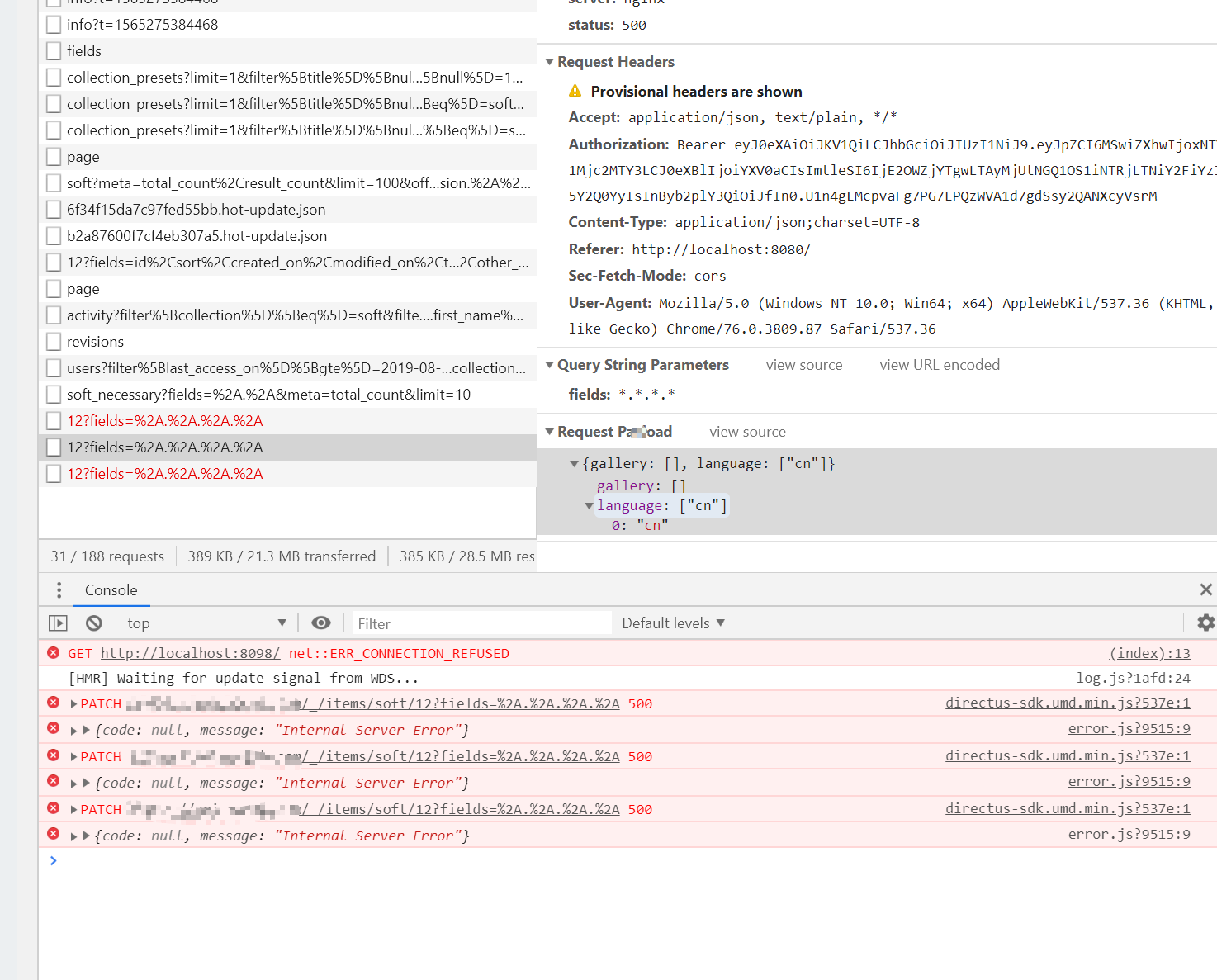Switch to the Console tab
The height and width of the screenshot is (980, 1217).
pyautogui.click(x=111, y=590)
